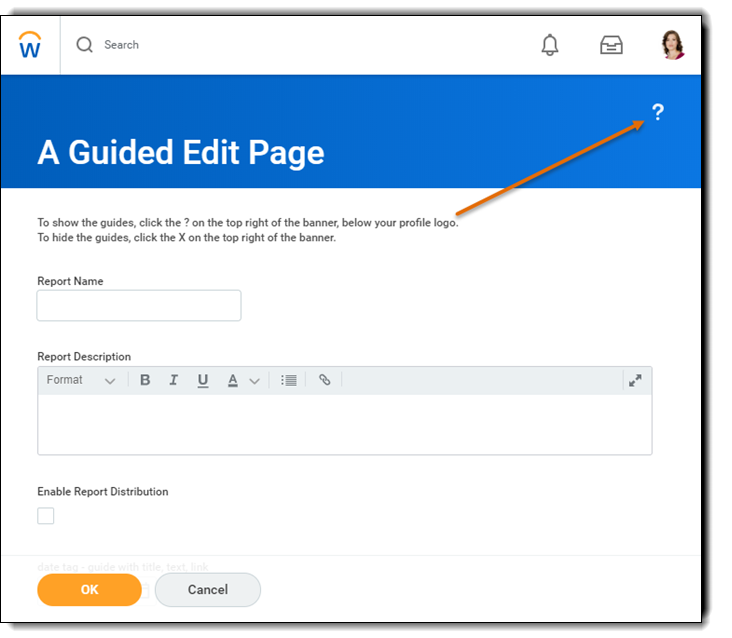Click the Workday logo home icon

coord(30,45)
